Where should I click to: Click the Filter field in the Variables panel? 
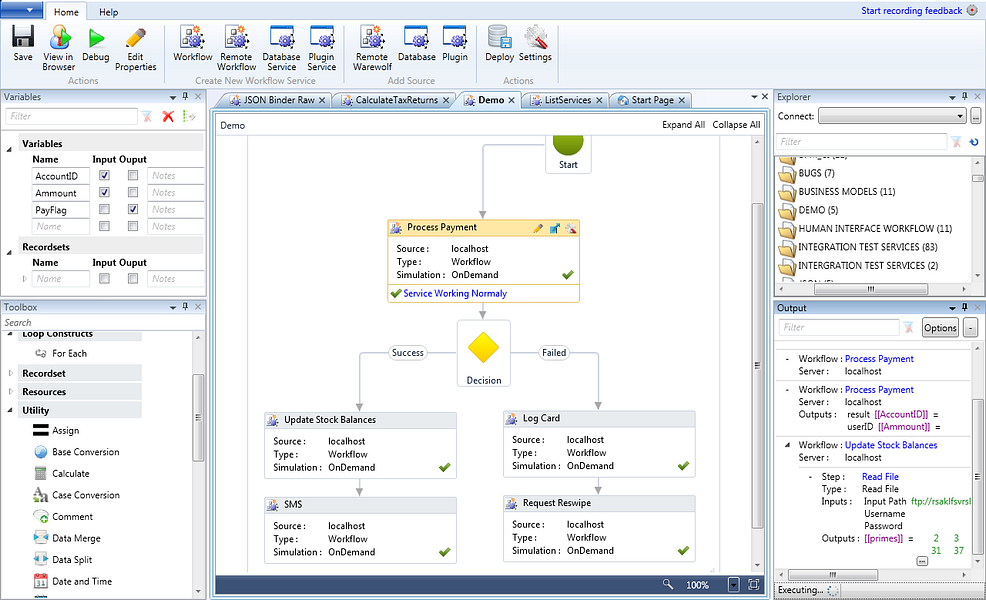click(70, 117)
